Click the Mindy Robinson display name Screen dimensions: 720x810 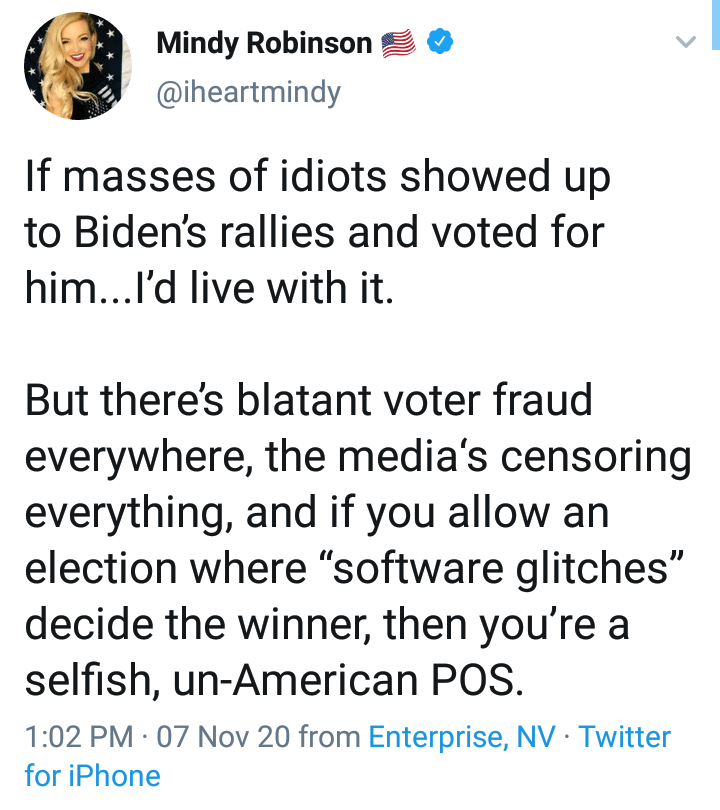click(x=264, y=43)
